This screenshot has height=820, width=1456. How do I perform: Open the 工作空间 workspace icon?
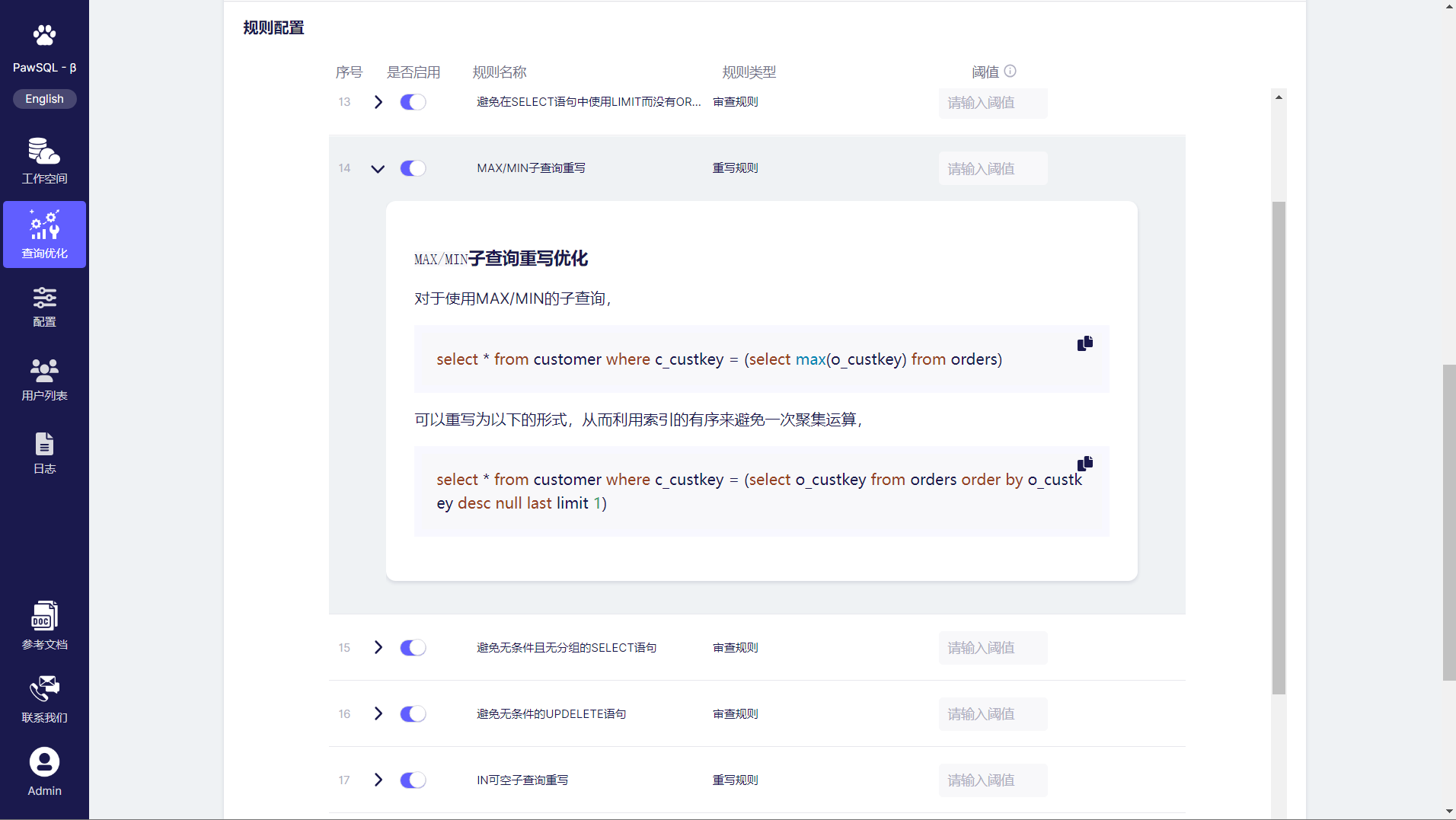pyautogui.click(x=44, y=152)
